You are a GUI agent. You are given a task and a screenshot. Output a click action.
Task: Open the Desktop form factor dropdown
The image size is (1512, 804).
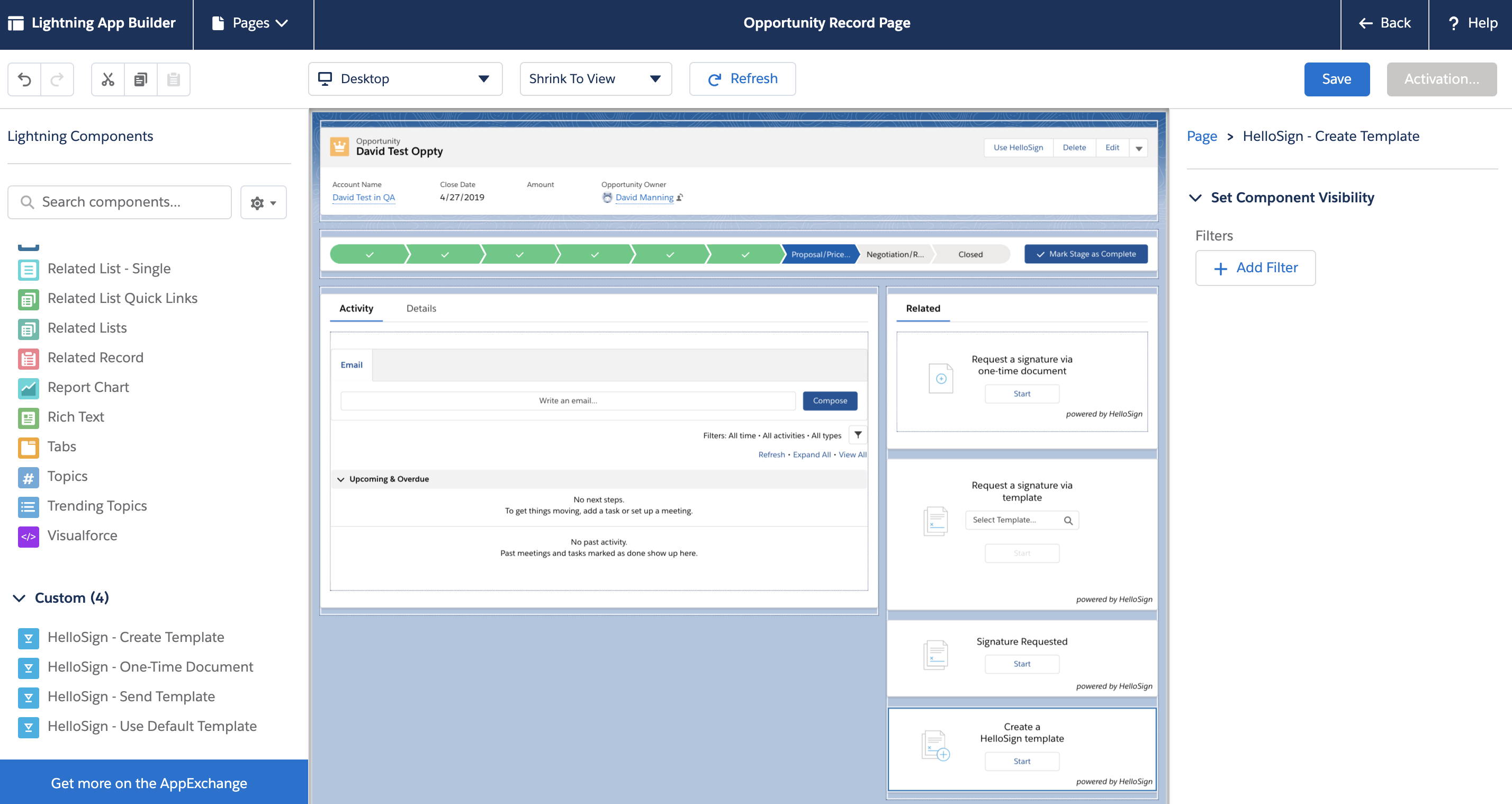[405, 79]
